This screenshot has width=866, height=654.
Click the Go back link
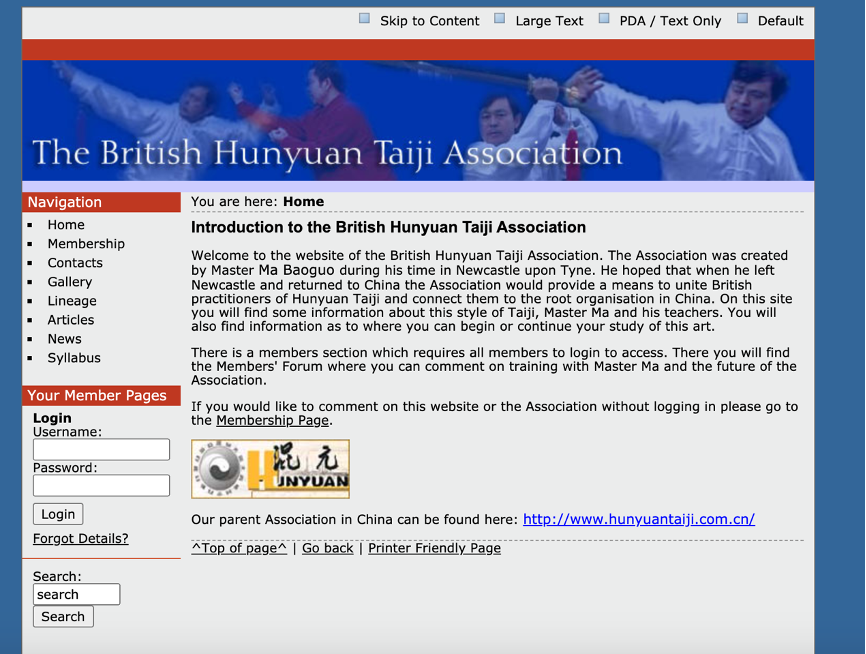(328, 548)
